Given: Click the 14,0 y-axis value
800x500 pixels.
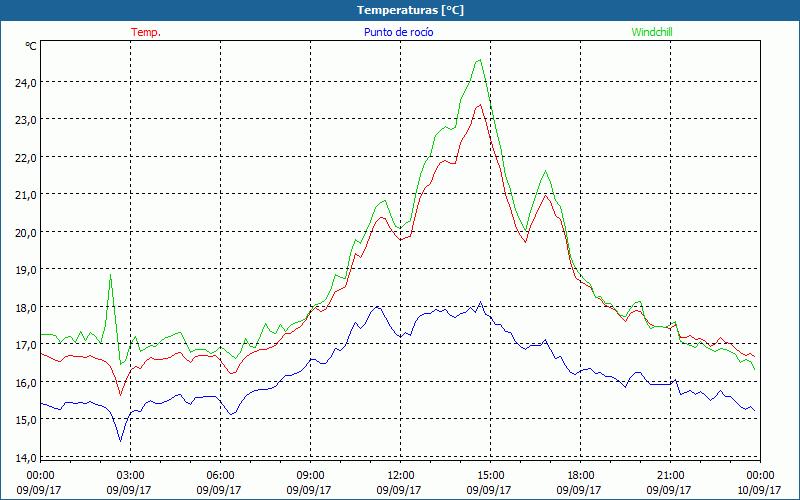Looking at the screenshot, I should tap(26, 458).
